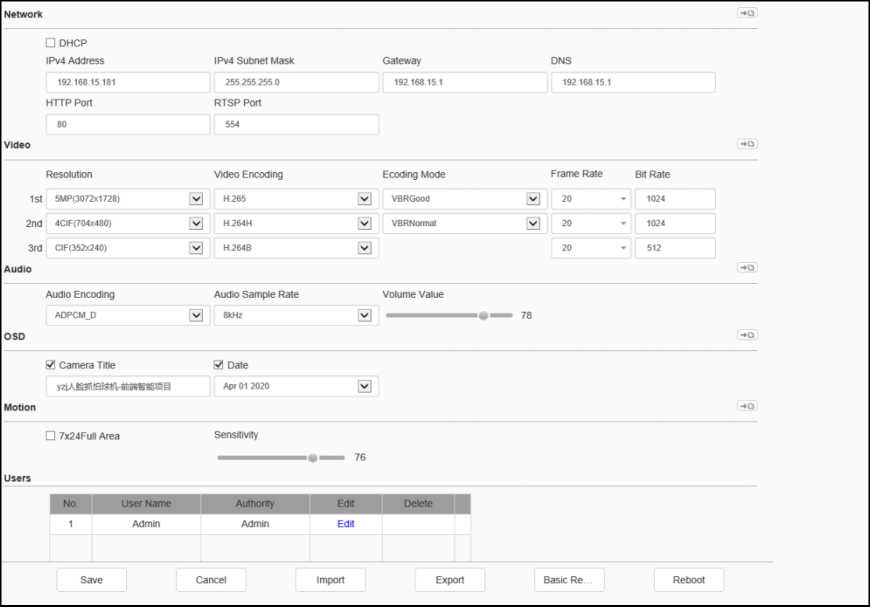
Task: Click the IPv4 Address input field
Action: pyautogui.click(x=127, y=82)
